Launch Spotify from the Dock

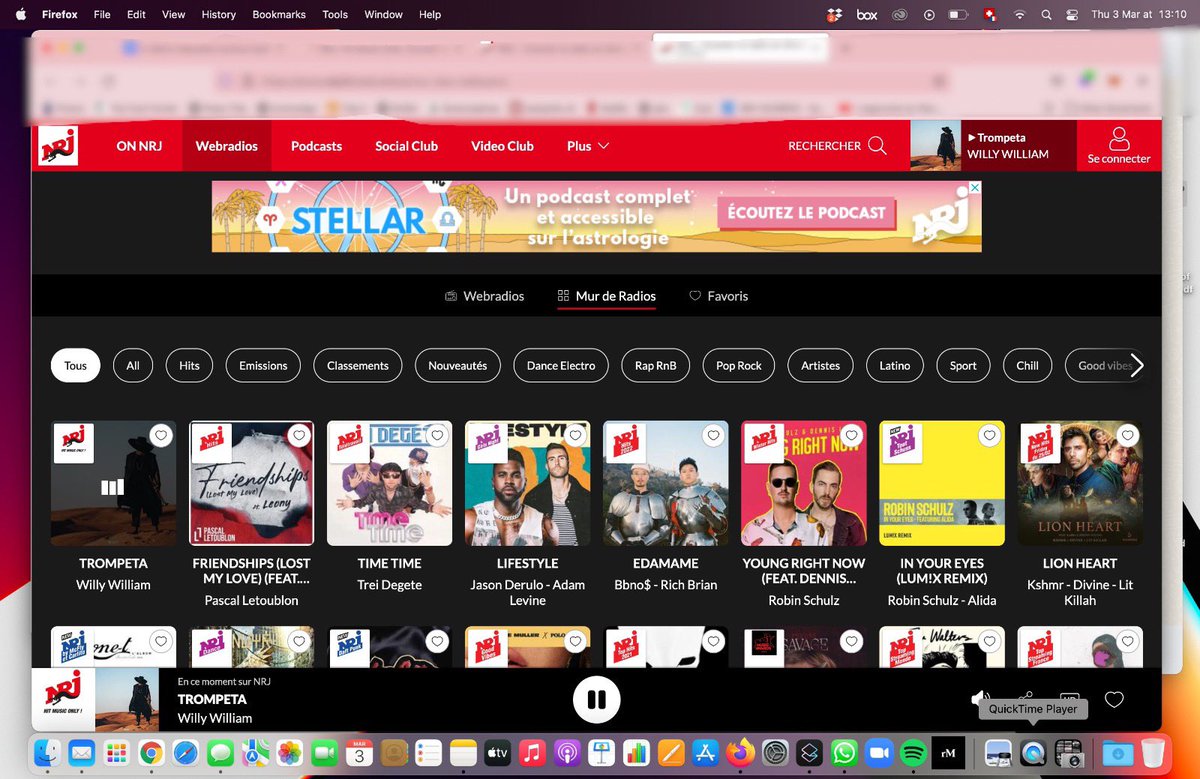[913, 753]
